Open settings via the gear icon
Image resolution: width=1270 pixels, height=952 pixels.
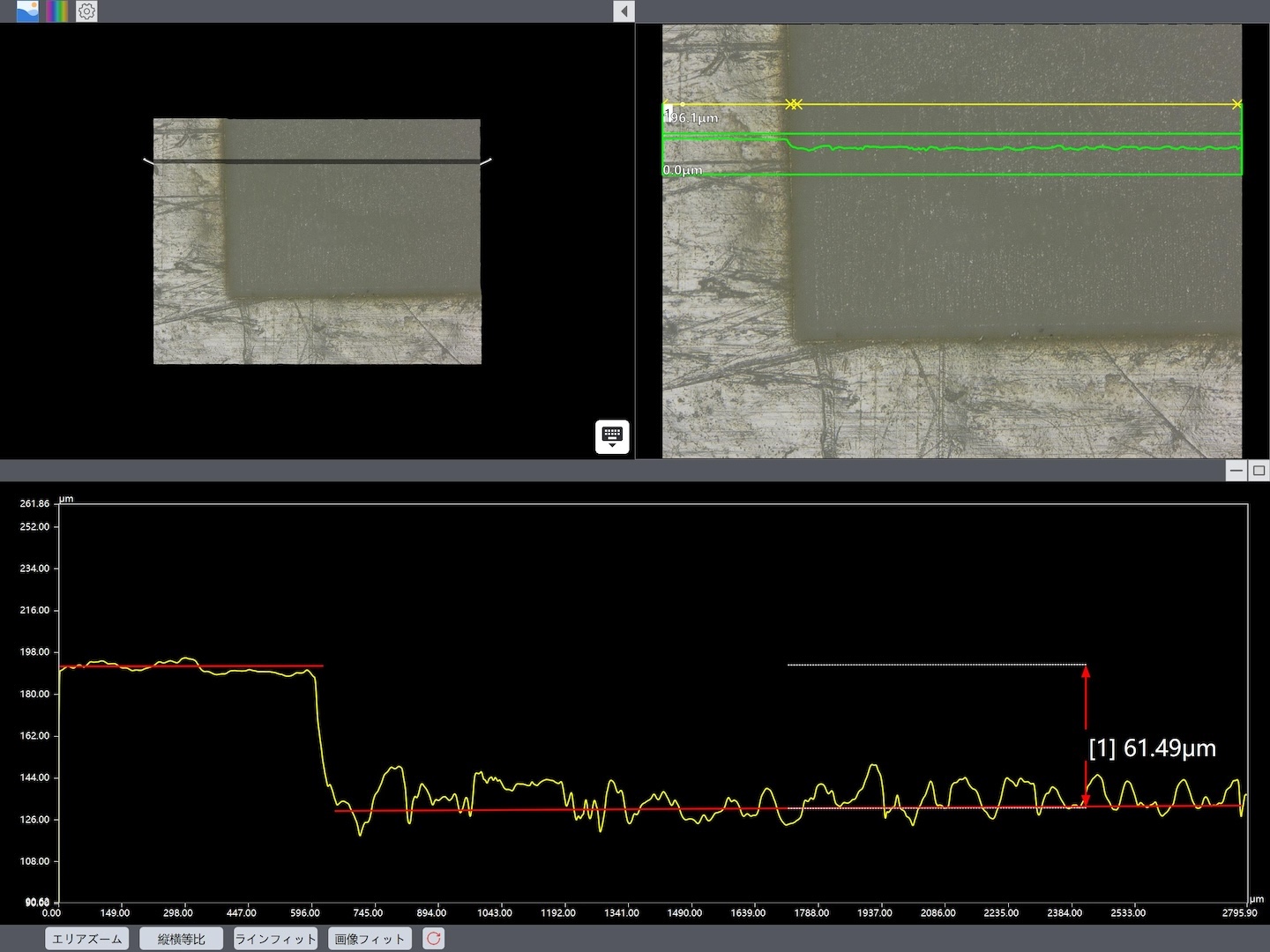point(86,11)
